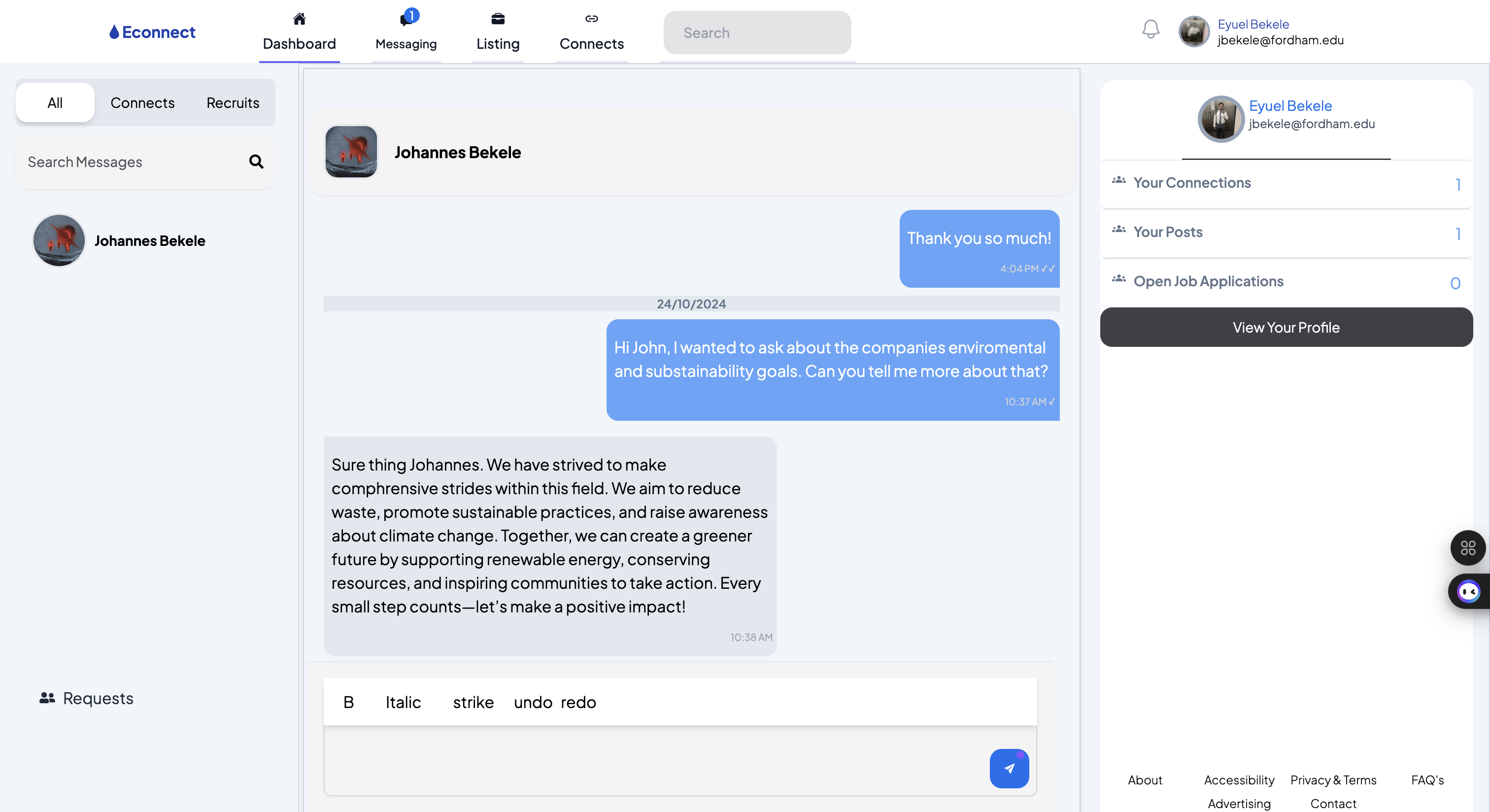The height and width of the screenshot is (812, 1490).
Task: Switch to the Connects messages tab
Action: pos(142,102)
